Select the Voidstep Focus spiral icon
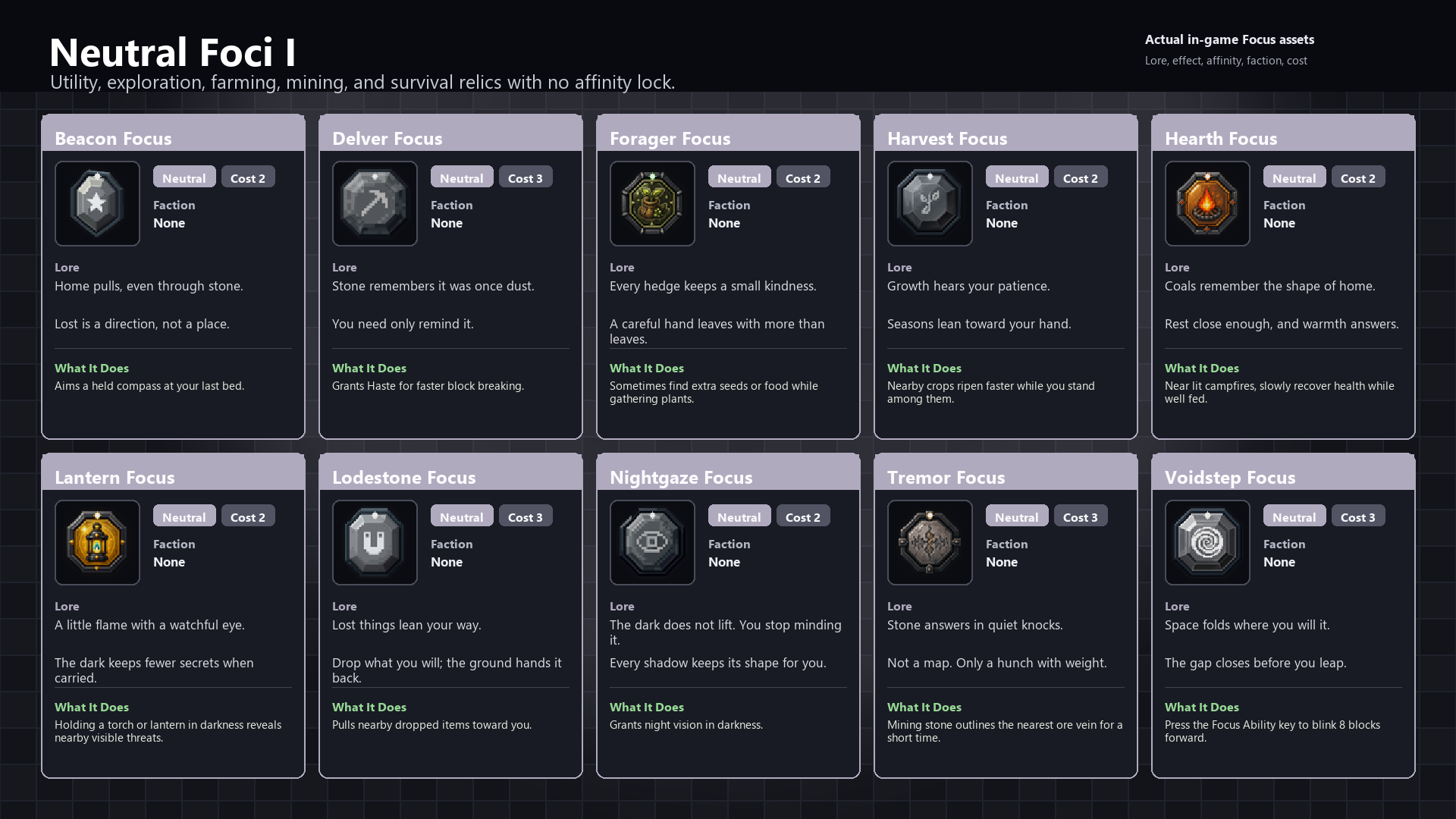The width and height of the screenshot is (1456, 819). [1207, 542]
